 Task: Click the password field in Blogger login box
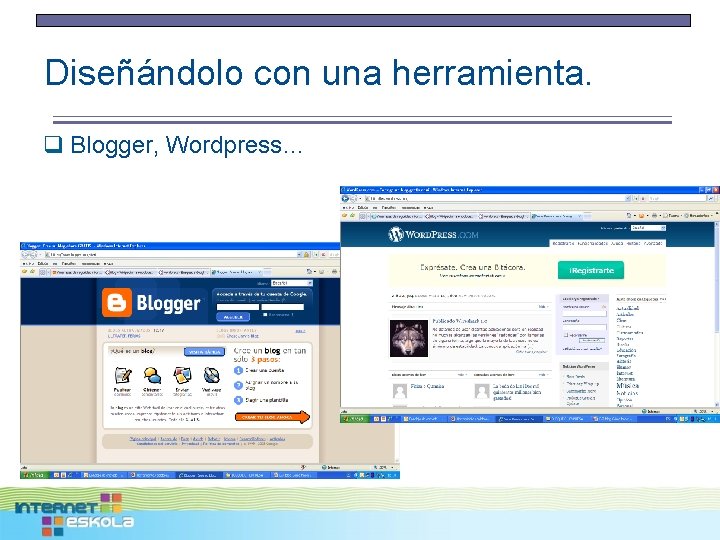pyautogui.click(x=282, y=307)
